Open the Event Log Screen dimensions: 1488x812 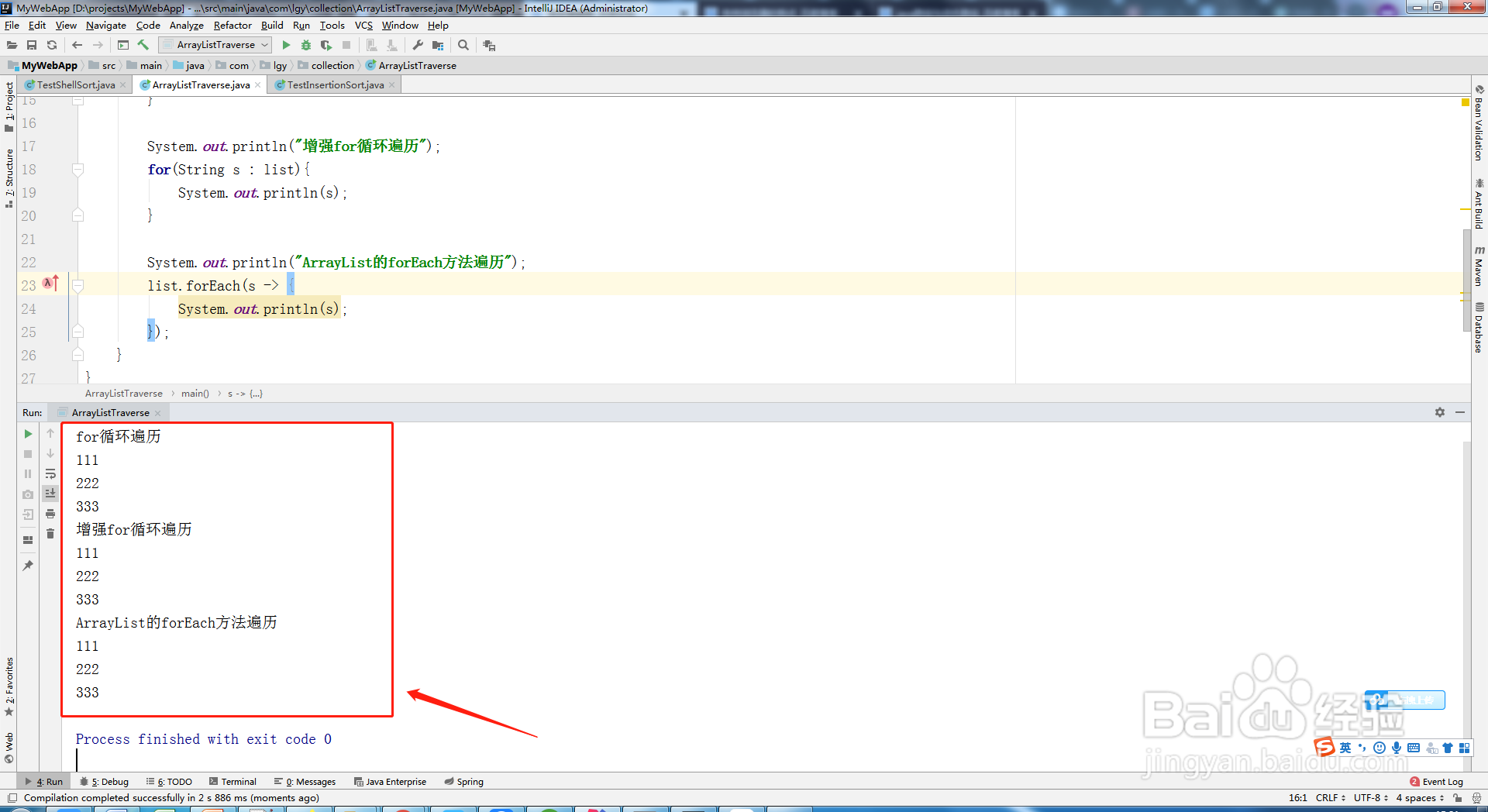(x=1436, y=782)
